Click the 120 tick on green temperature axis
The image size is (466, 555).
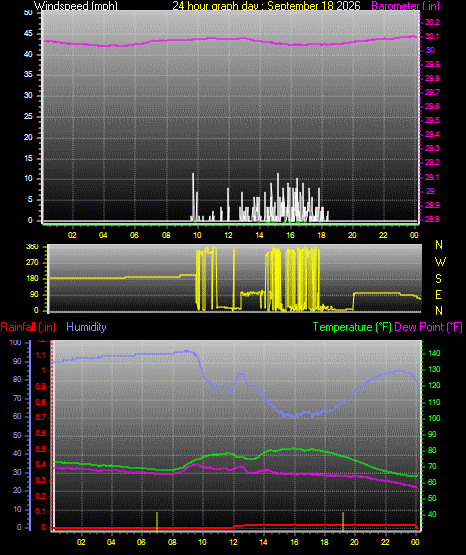point(434,385)
